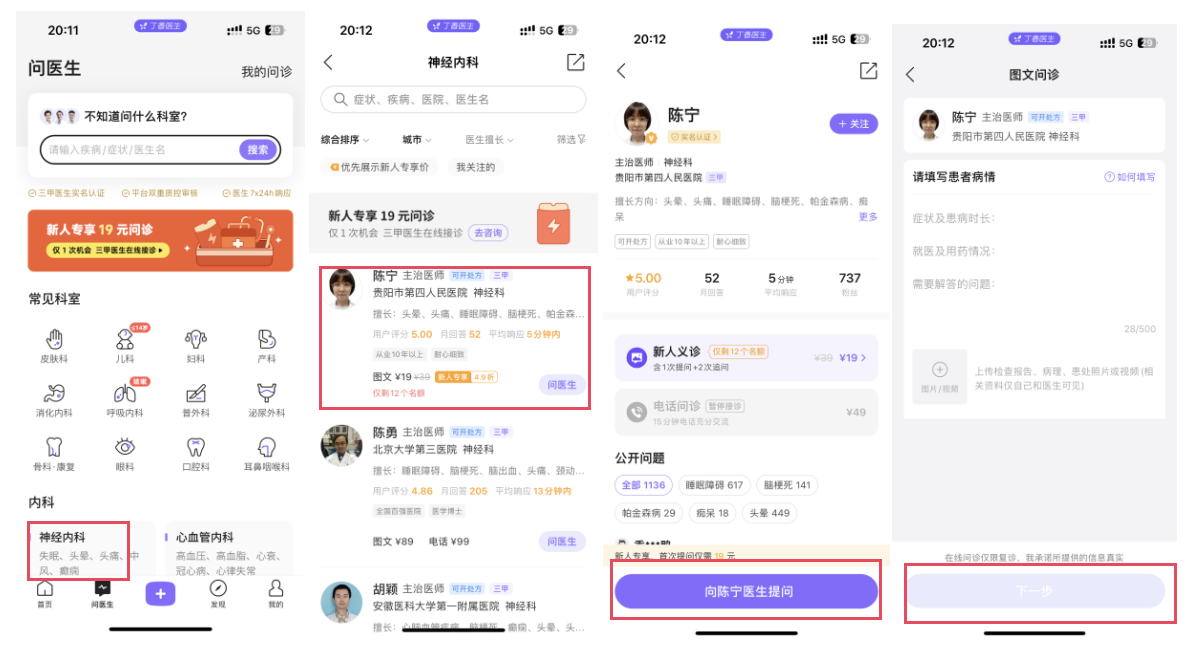This screenshot has height=647, width=1195.
Task: Select the 泌尿外科 department icon
Action: click(x=267, y=393)
